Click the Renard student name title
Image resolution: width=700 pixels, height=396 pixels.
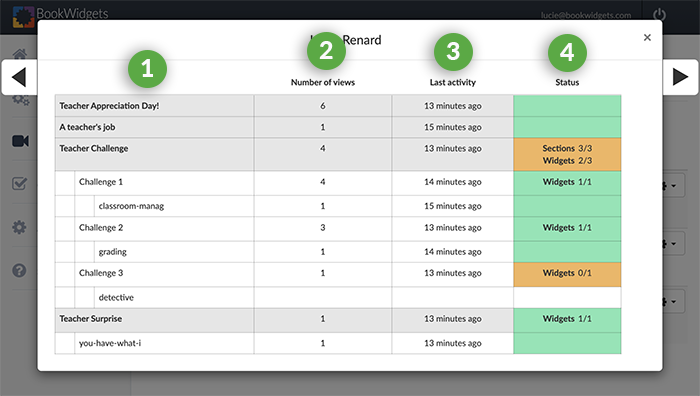[x=362, y=40]
